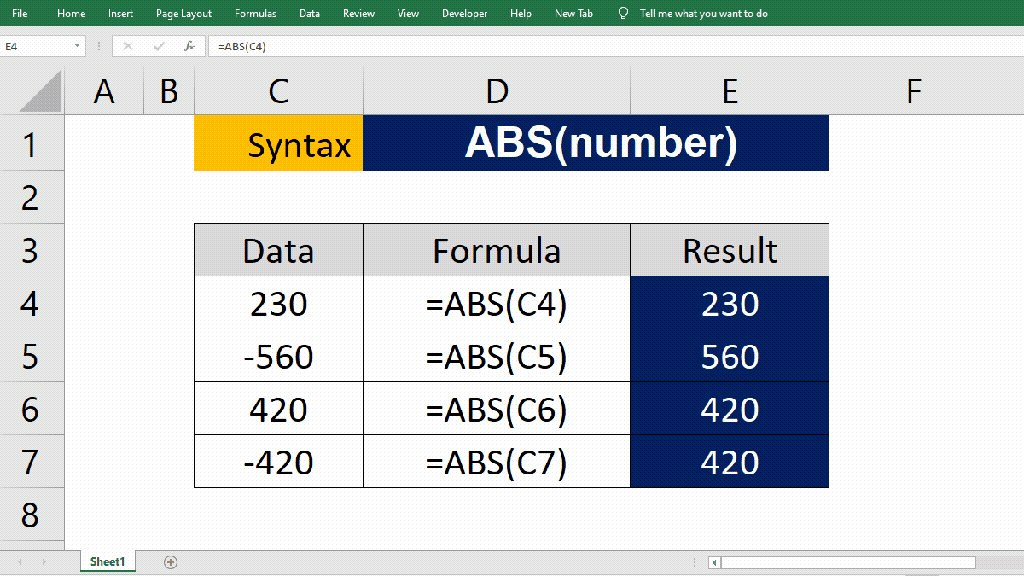This screenshot has height=576, width=1024.
Task: Open the Data ribbon tab
Action: (309, 13)
